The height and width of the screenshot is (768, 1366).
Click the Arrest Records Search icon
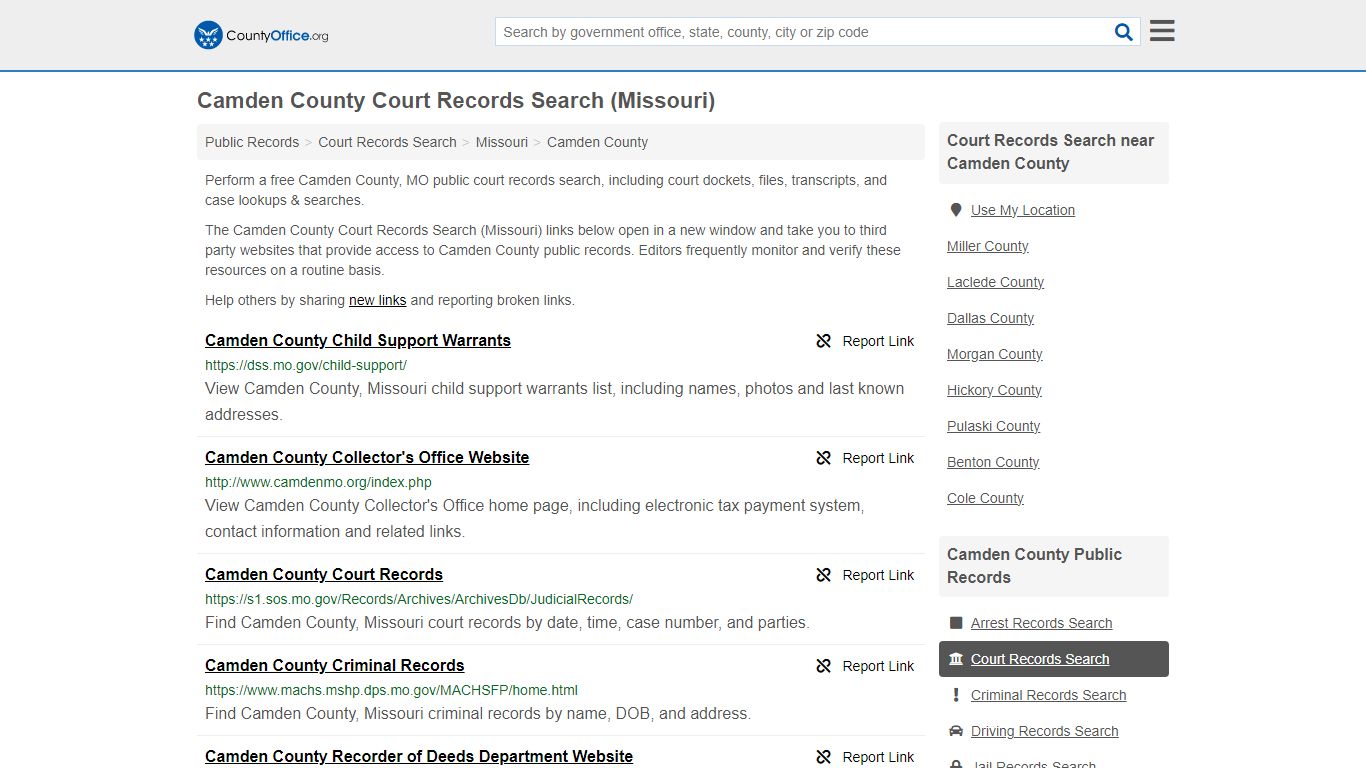pyautogui.click(x=956, y=623)
